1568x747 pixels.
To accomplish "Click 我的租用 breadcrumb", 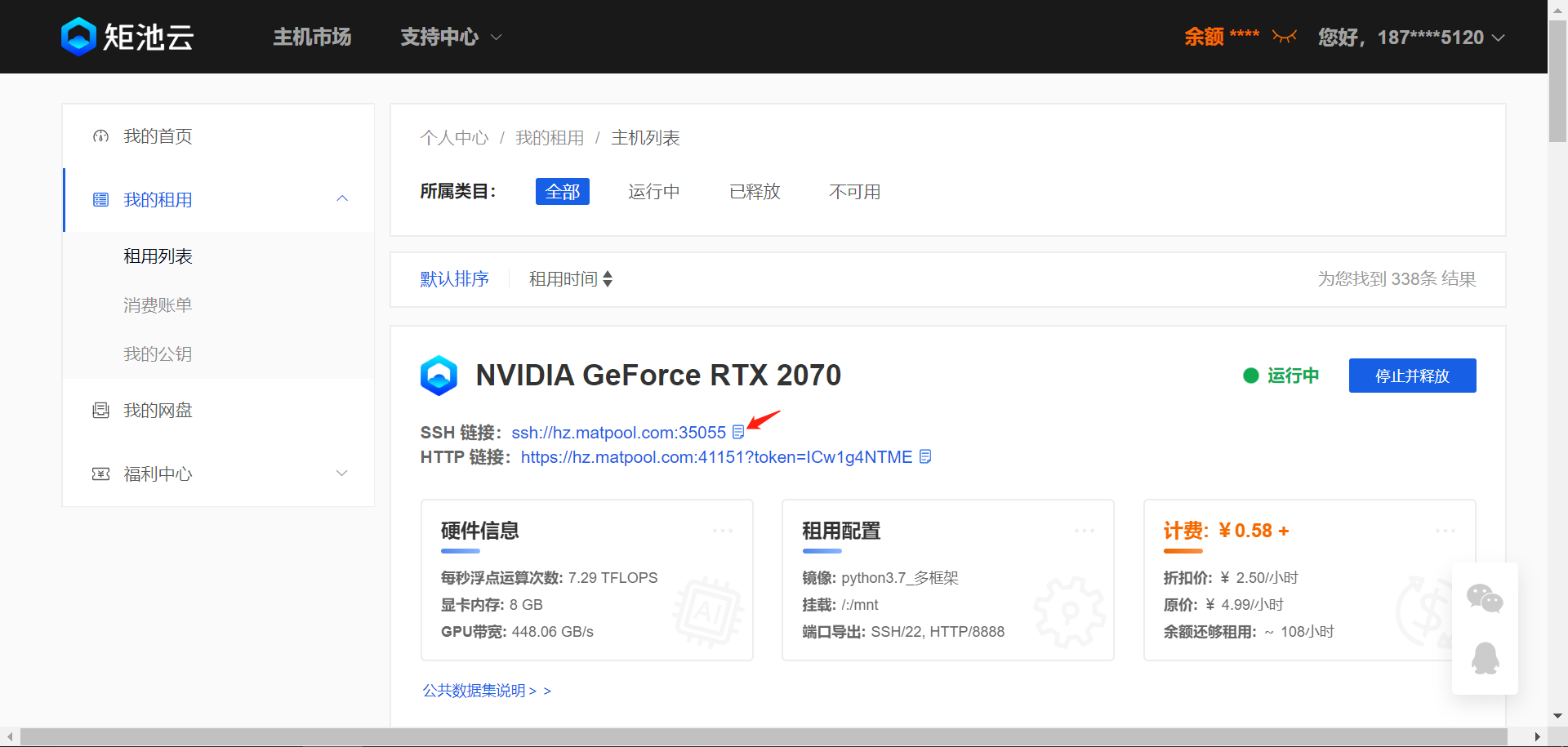I will (x=550, y=138).
